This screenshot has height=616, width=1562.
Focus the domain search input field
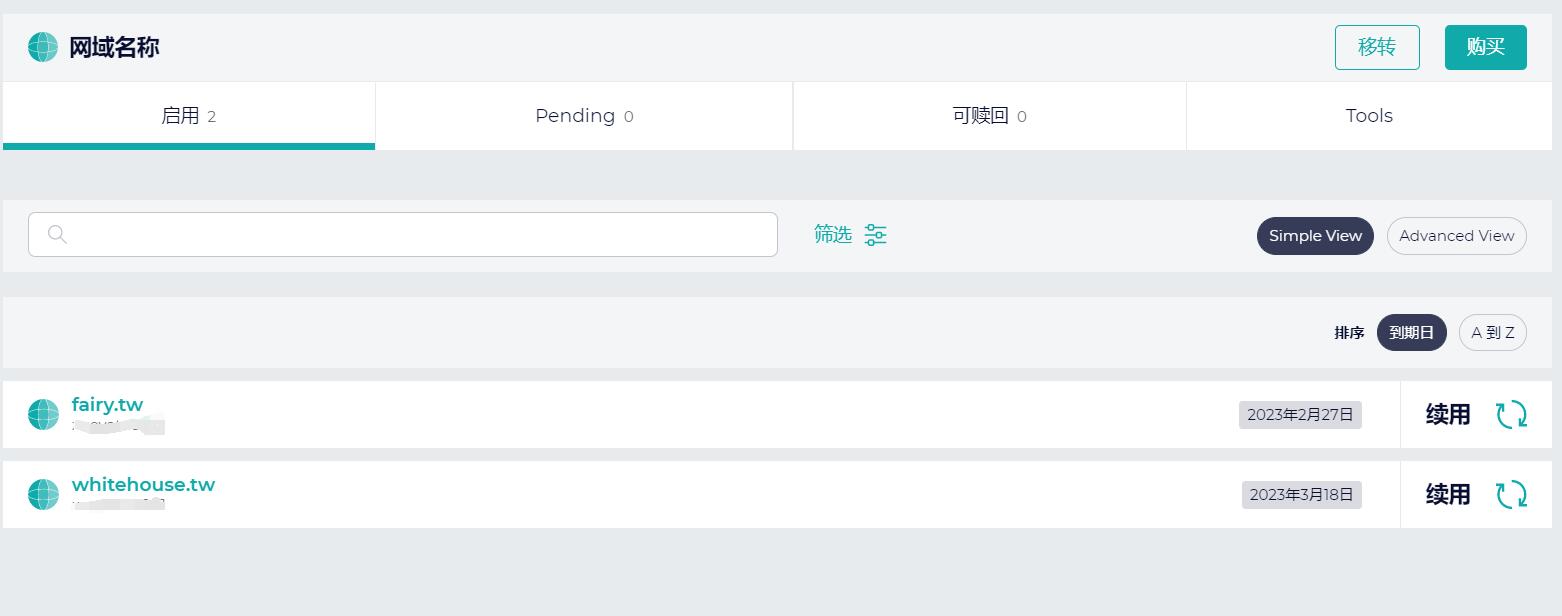[420, 234]
